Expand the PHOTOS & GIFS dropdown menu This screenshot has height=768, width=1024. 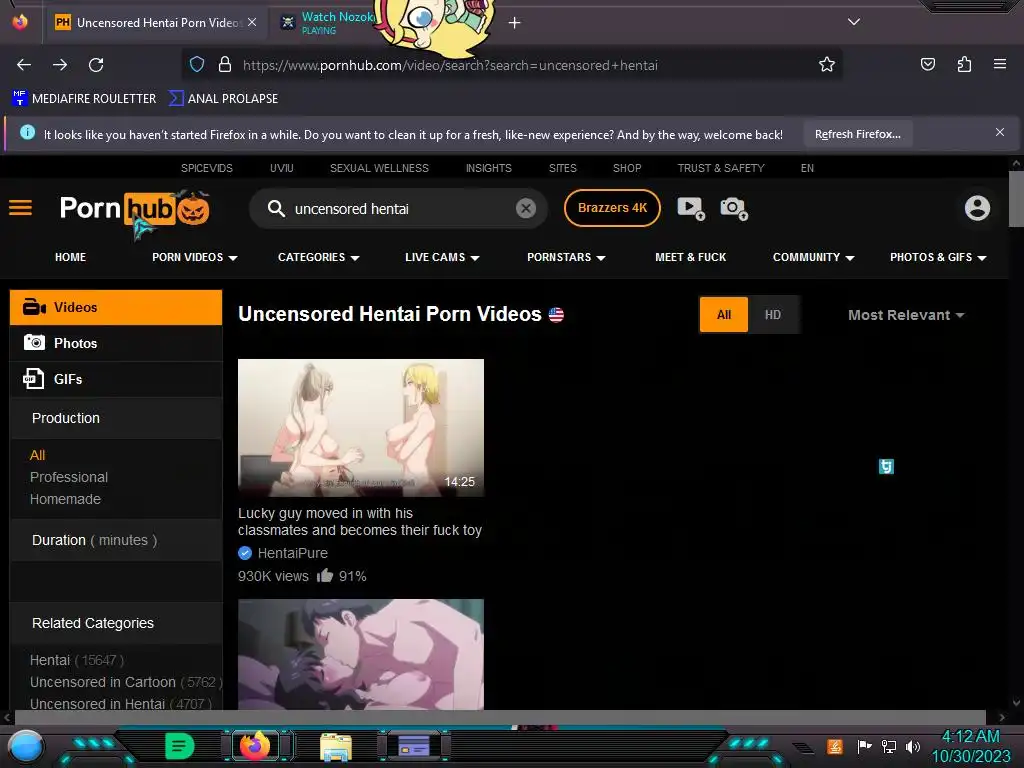[x=938, y=257]
